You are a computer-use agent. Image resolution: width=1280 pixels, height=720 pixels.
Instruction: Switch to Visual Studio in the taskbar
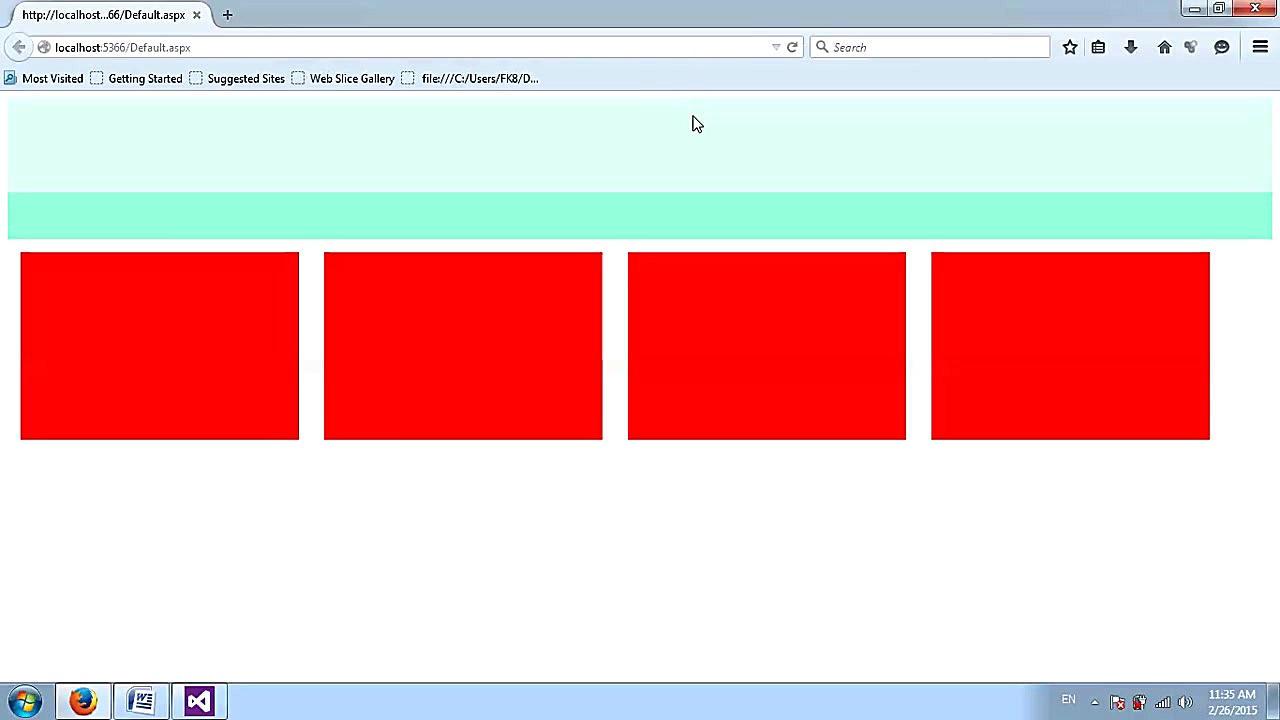point(199,701)
